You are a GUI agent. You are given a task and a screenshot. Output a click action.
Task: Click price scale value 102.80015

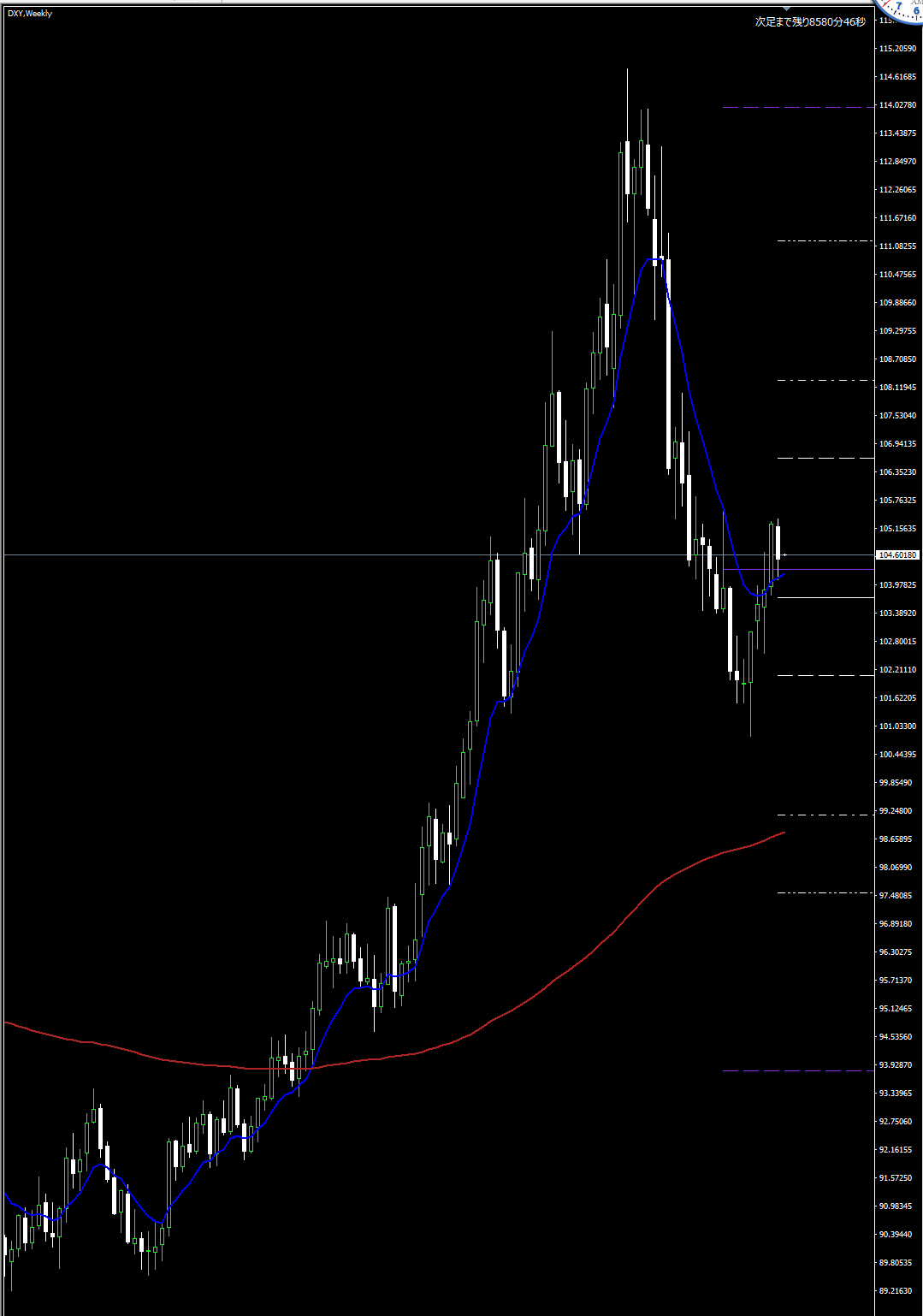click(897, 642)
